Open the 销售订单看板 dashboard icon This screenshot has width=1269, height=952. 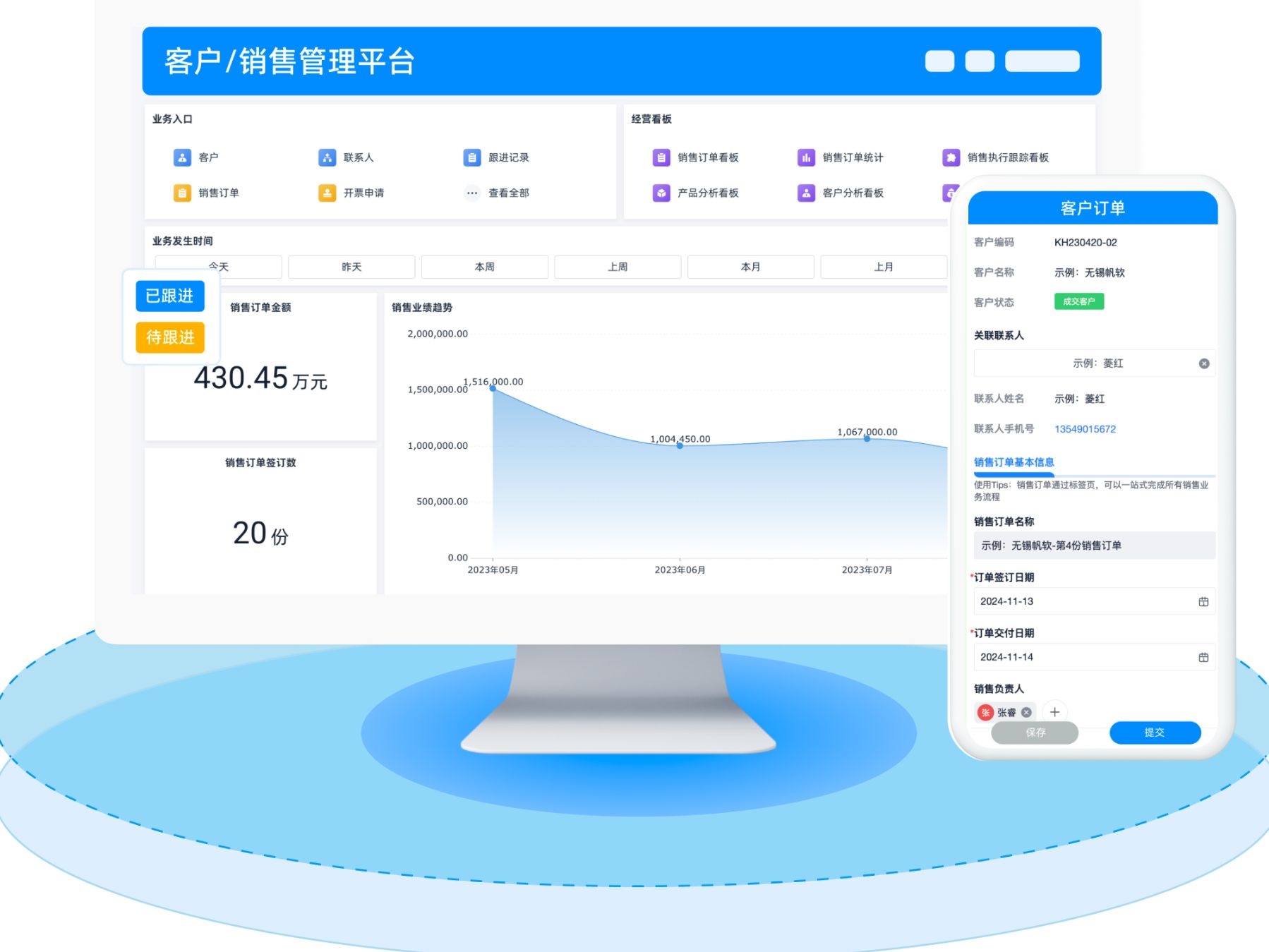coord(661,157)
